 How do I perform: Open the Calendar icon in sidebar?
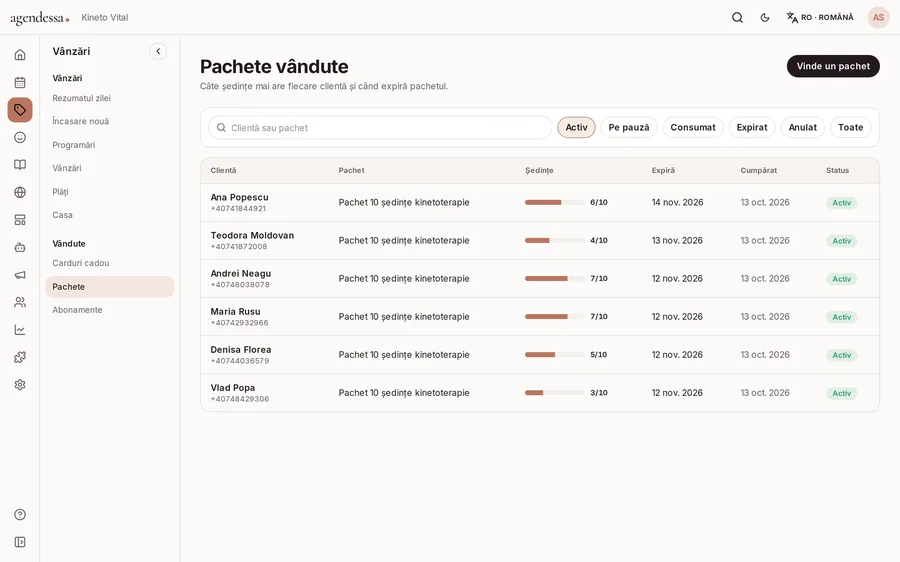pos(20,82)
